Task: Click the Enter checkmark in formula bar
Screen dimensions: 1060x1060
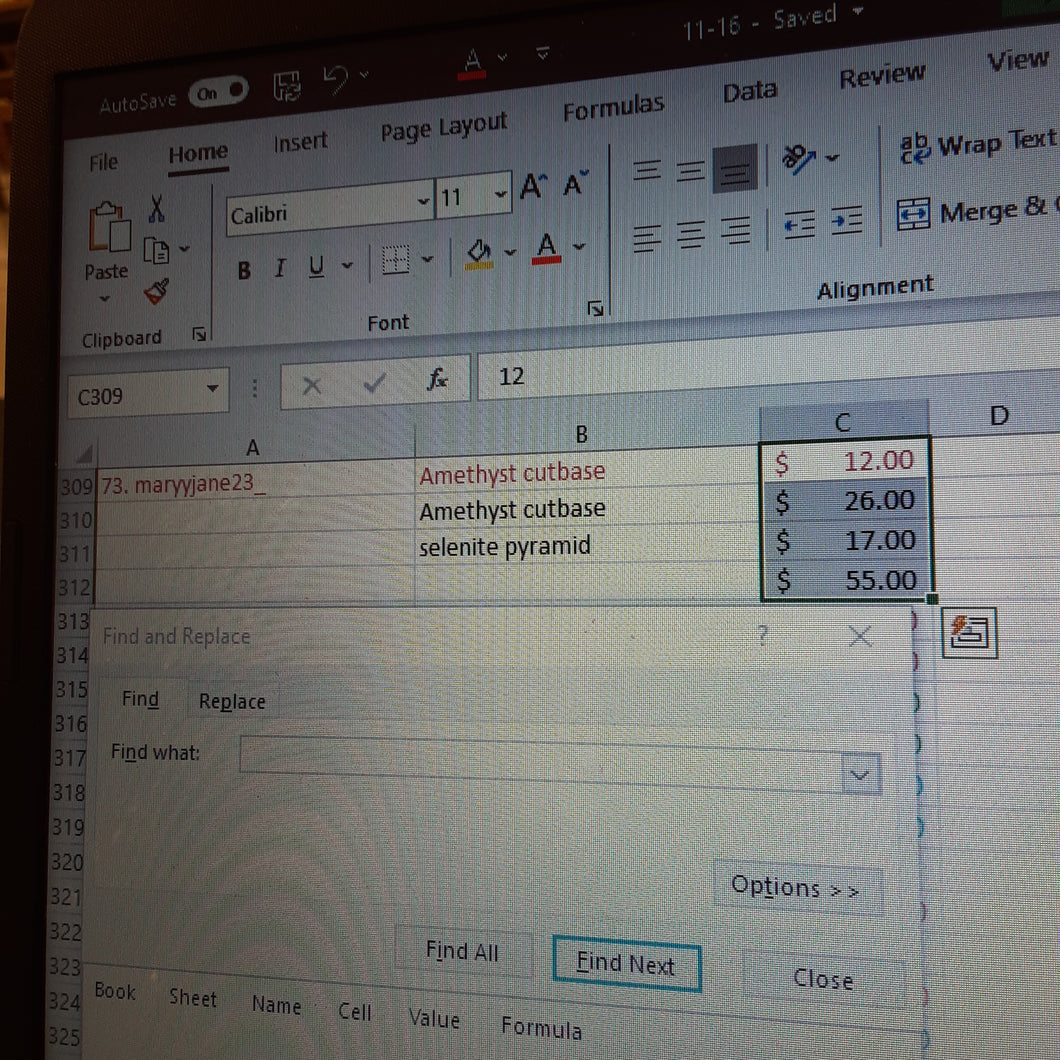Action: [374, 383]
